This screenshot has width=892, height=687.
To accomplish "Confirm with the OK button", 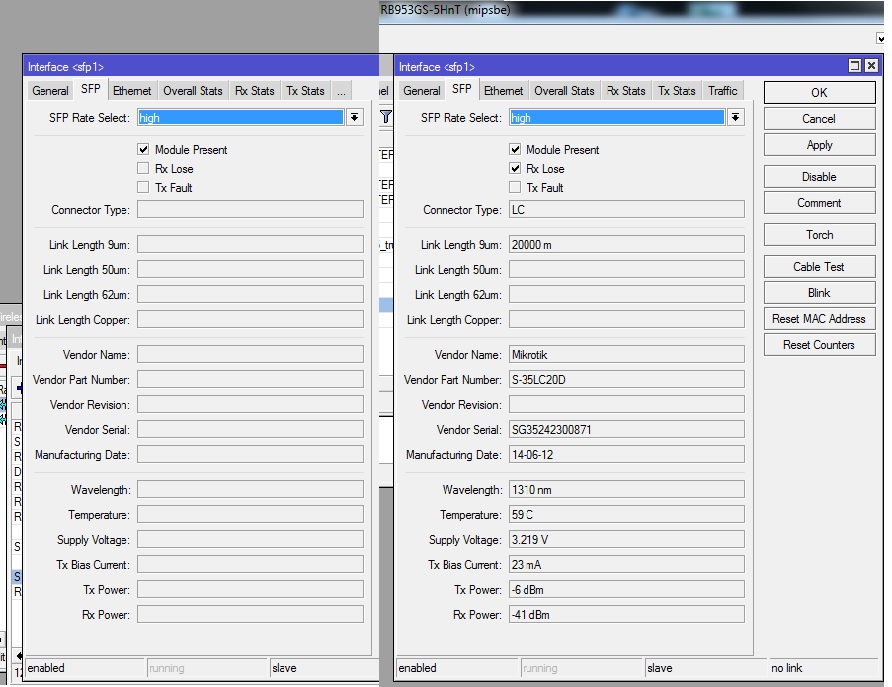I will (819, 93).
